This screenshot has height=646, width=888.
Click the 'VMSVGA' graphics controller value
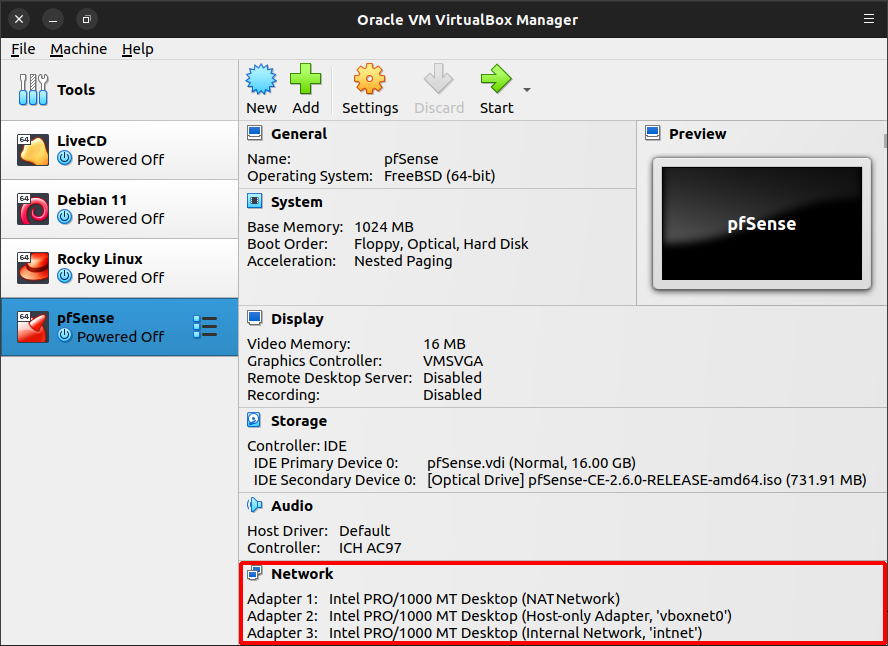[453, 361]
